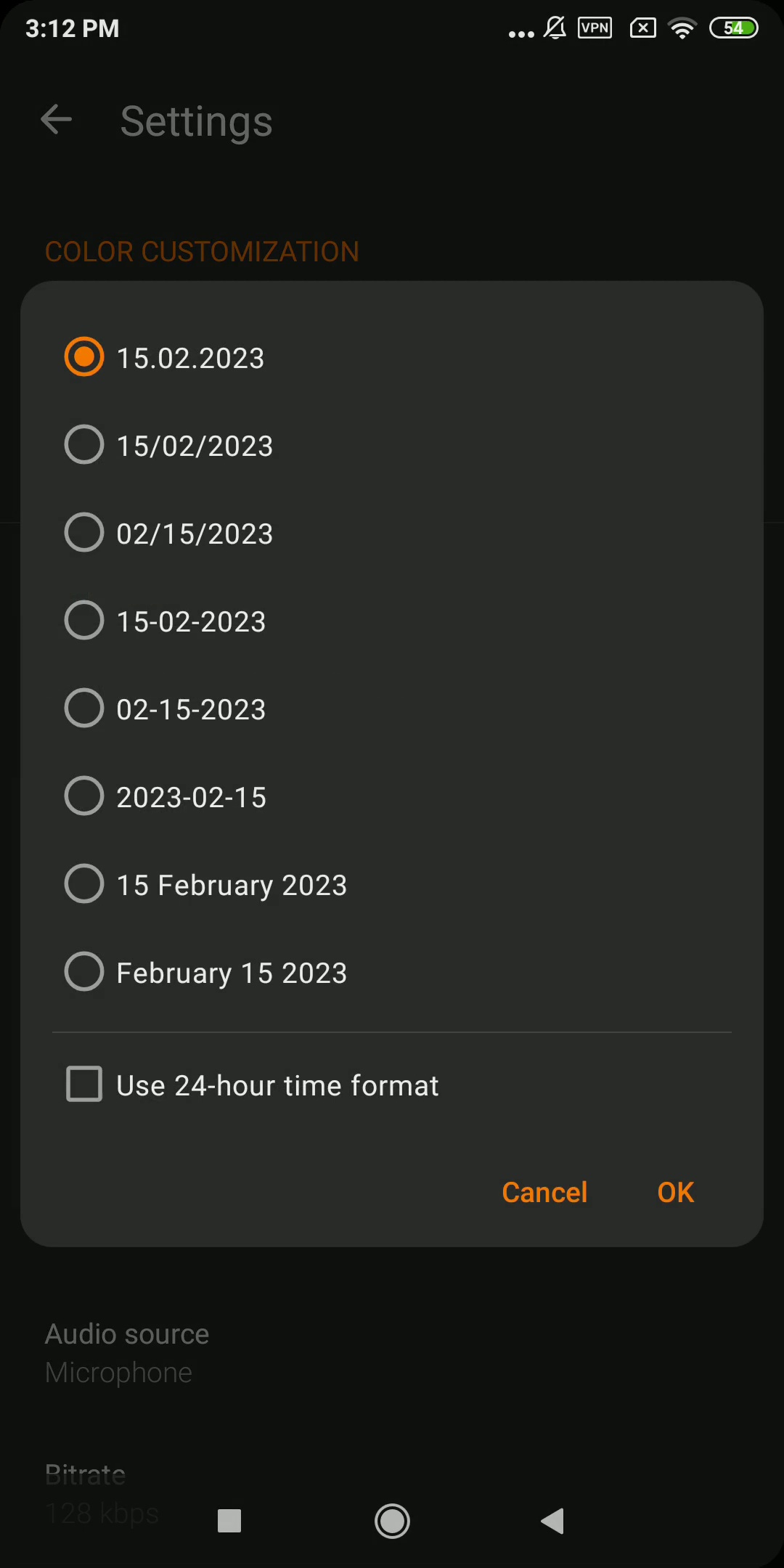Pick the 02/15/2023 date format option

click(x=392, y=533)
